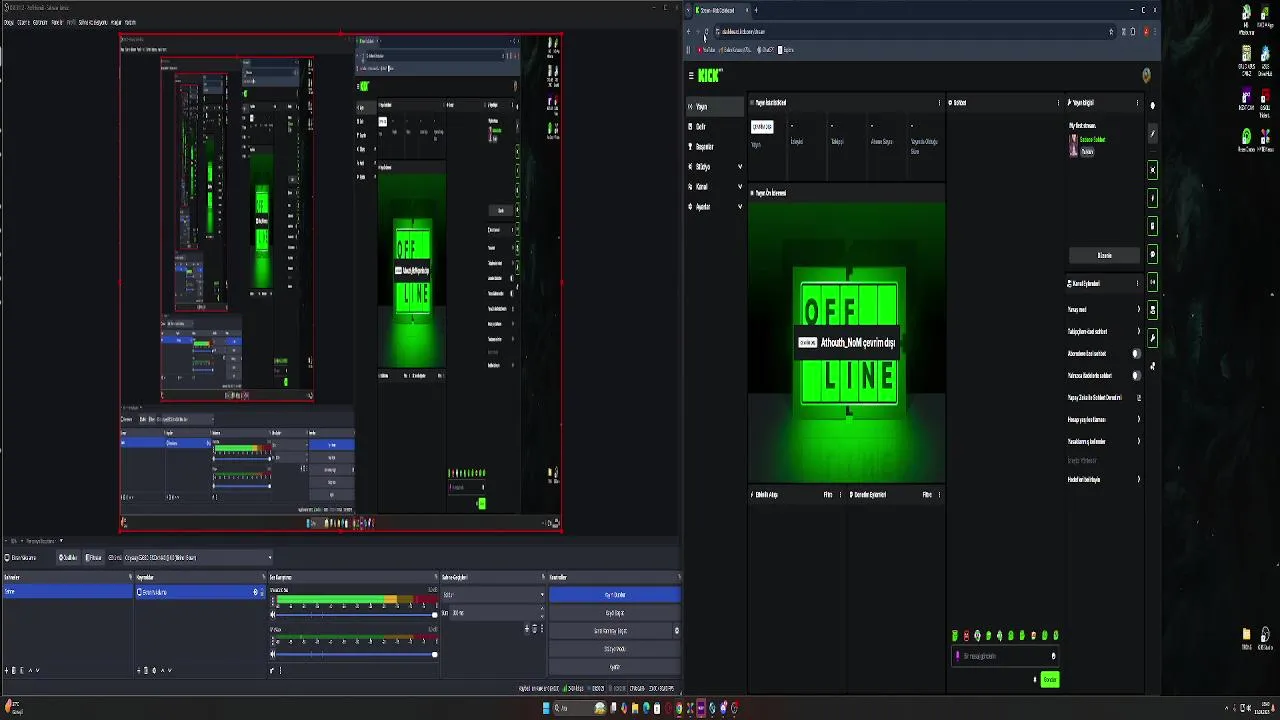Click Kaydı Başlat button in OBS Kontroller
Viewport: 1280px width, 720px height.
(x=614, y=613)
